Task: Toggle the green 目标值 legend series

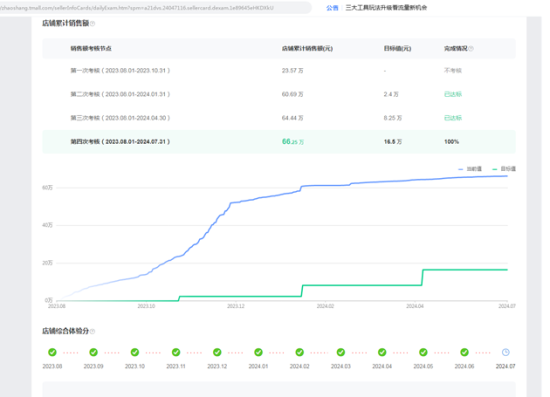Action: point(504,169)
